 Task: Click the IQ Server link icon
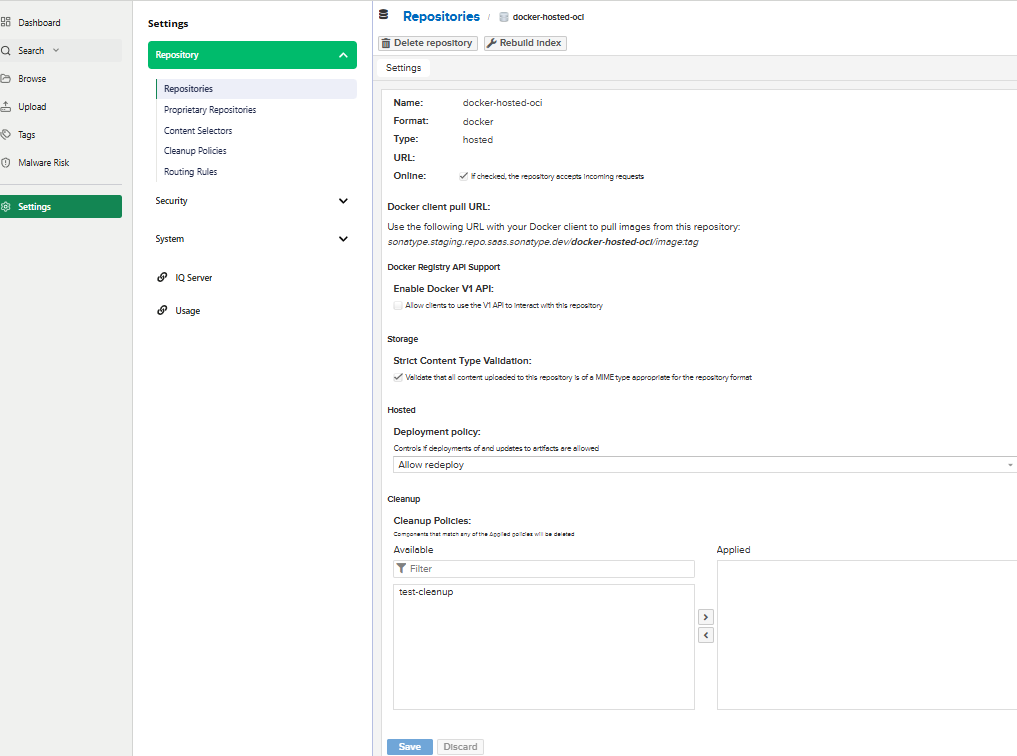pos(162,278)
